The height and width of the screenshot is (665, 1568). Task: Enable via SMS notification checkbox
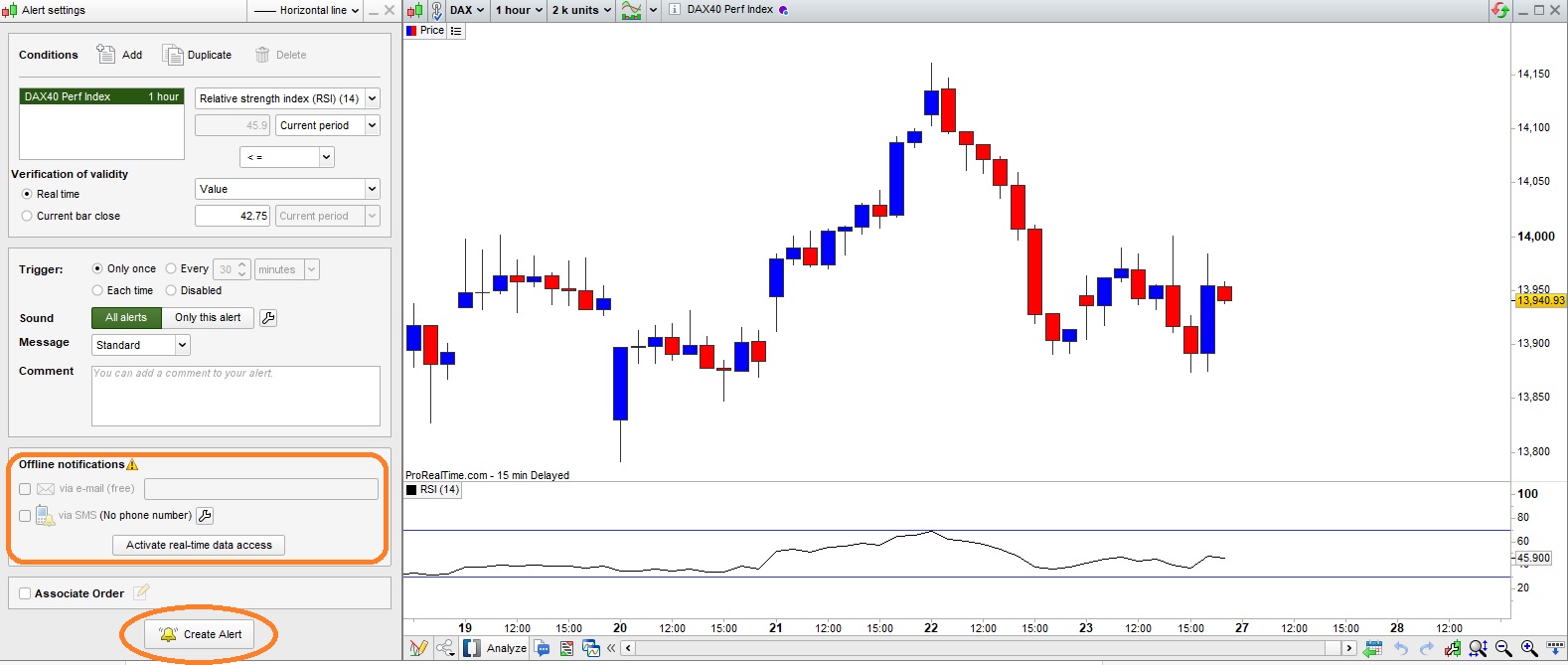[25, 516]
